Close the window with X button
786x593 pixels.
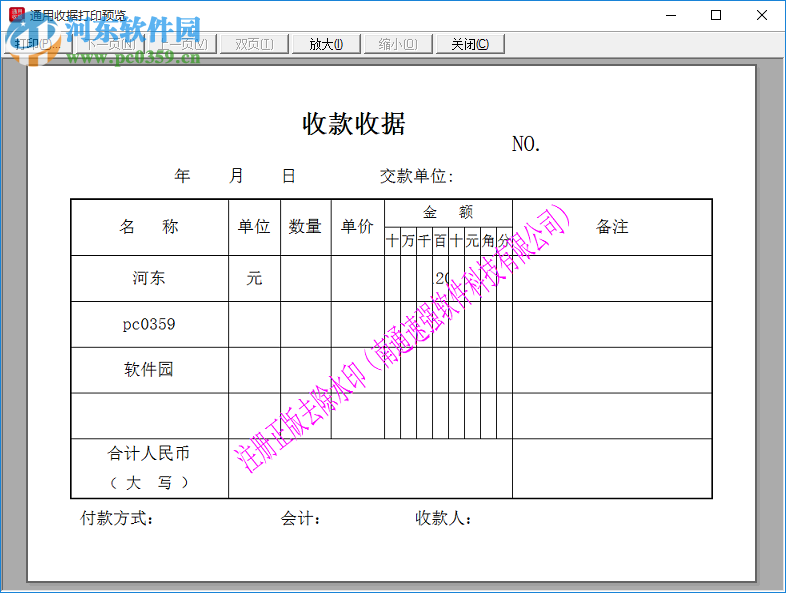pos(761,15)
